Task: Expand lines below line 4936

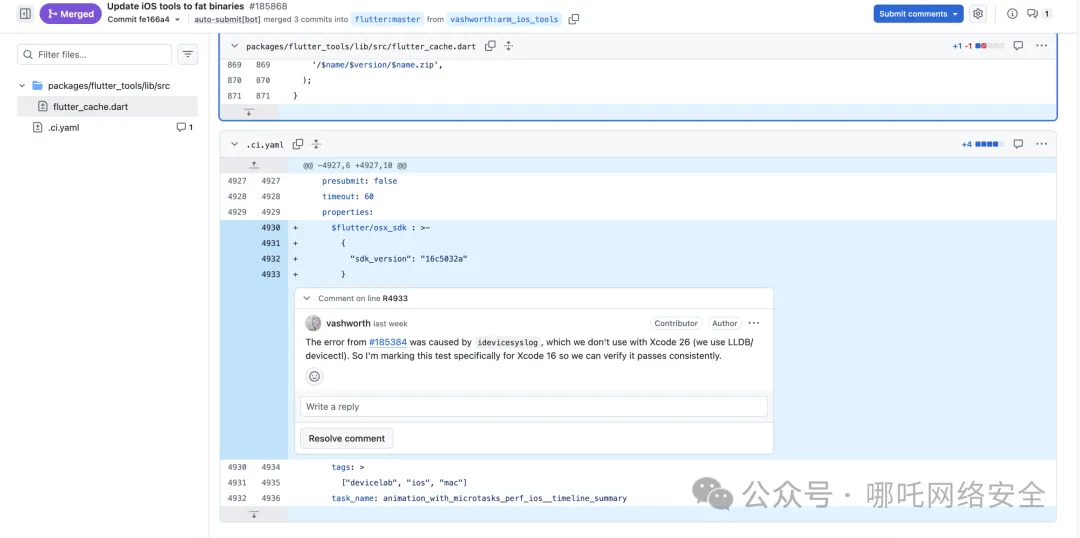Action: 254,515
